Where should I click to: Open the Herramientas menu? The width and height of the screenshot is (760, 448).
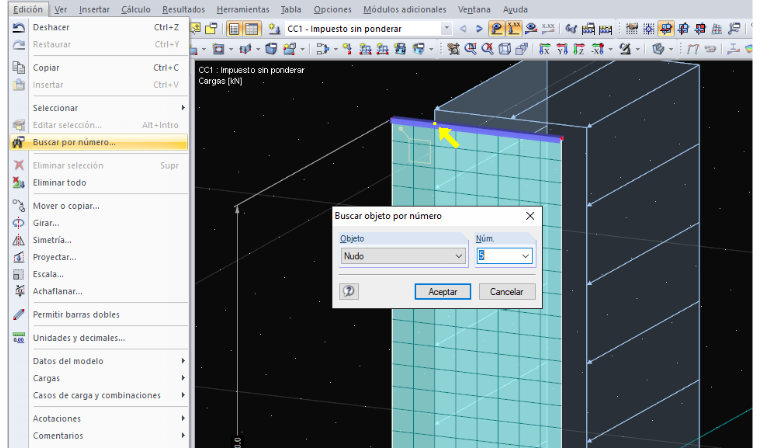(x=243, y=9)
